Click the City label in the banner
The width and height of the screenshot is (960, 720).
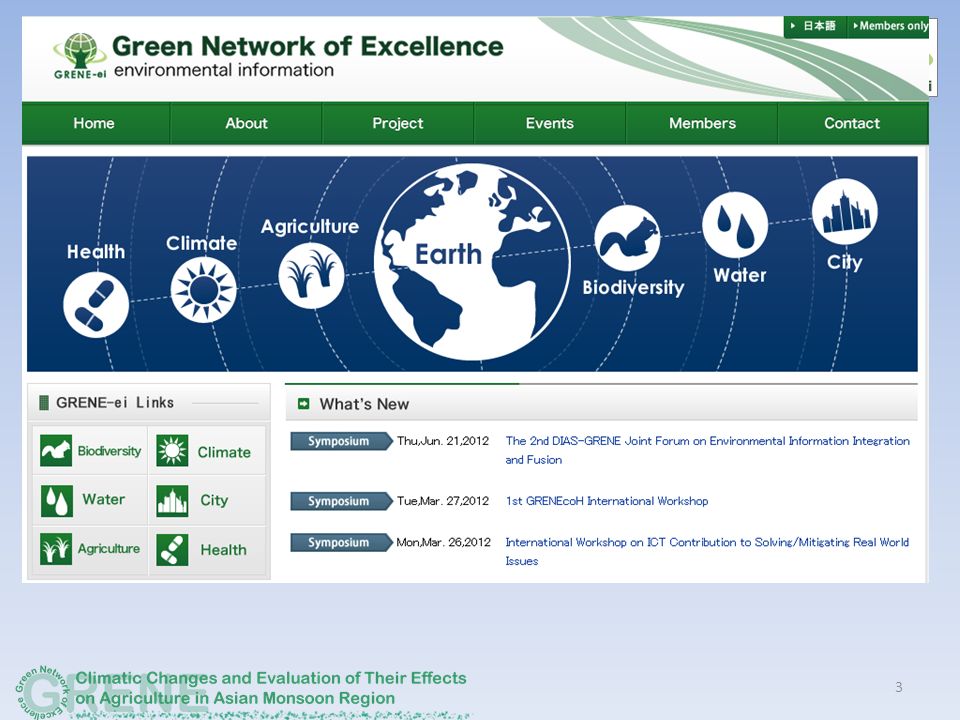[845, 262]
